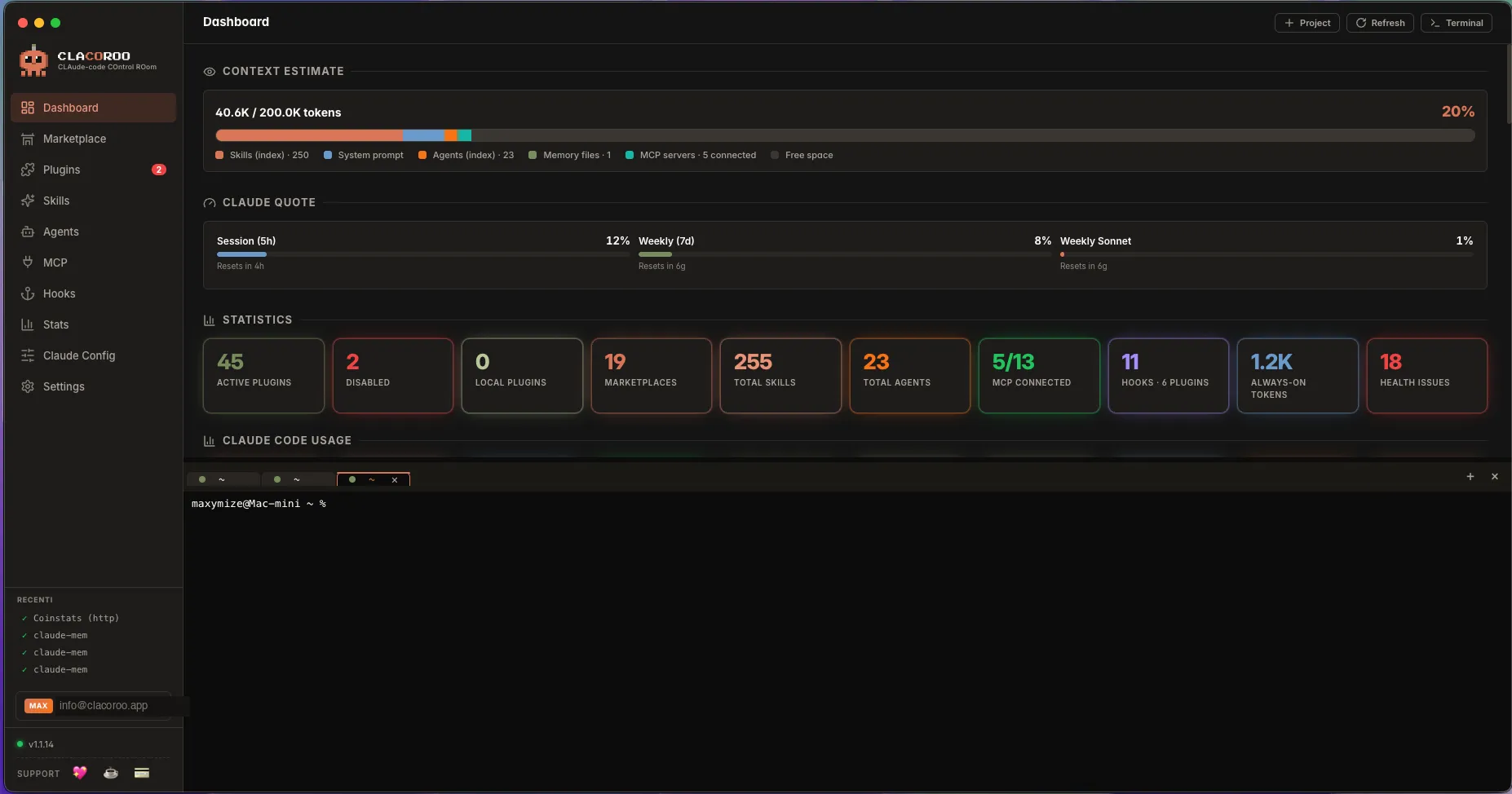The width and height of the screenshot is (1512, 794).
Task: Open the Skills sparkle icon
Action: coord(28,201)
